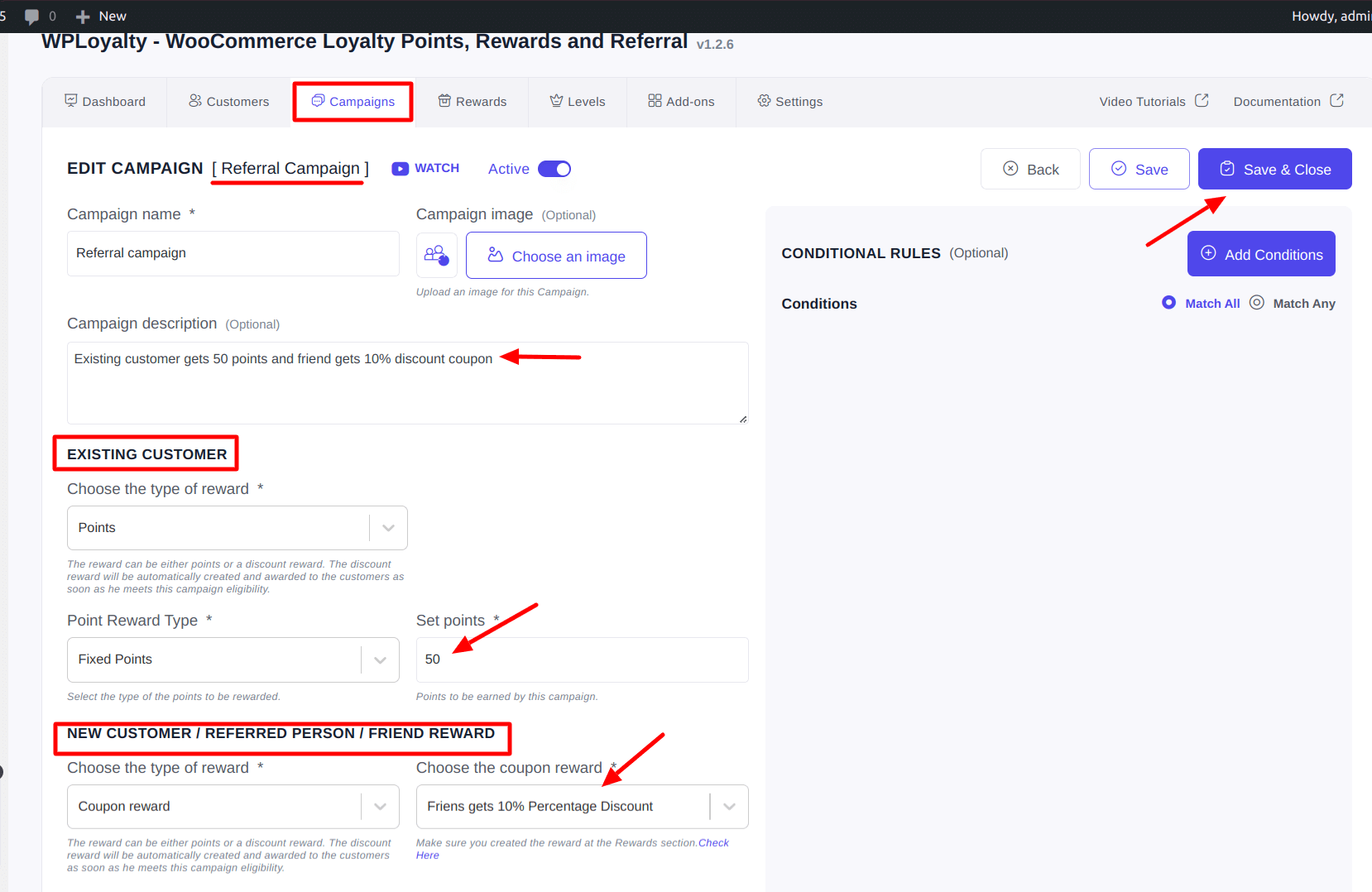Switch to the Campaigns tab
The image size is (1372, 892).
pos(353,102)
